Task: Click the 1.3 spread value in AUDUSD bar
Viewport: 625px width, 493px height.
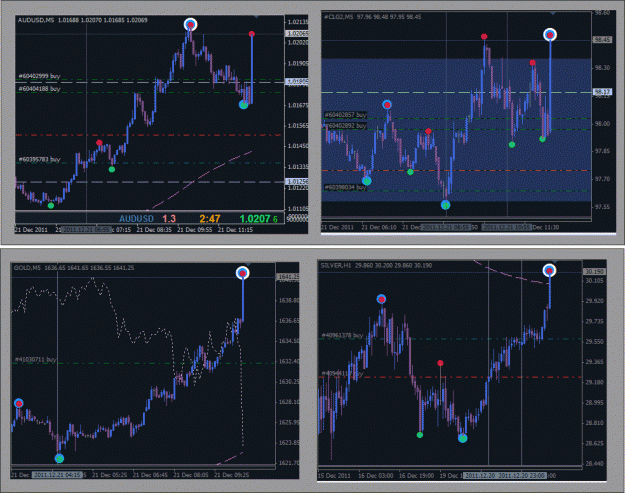Action: pos(169,218)
